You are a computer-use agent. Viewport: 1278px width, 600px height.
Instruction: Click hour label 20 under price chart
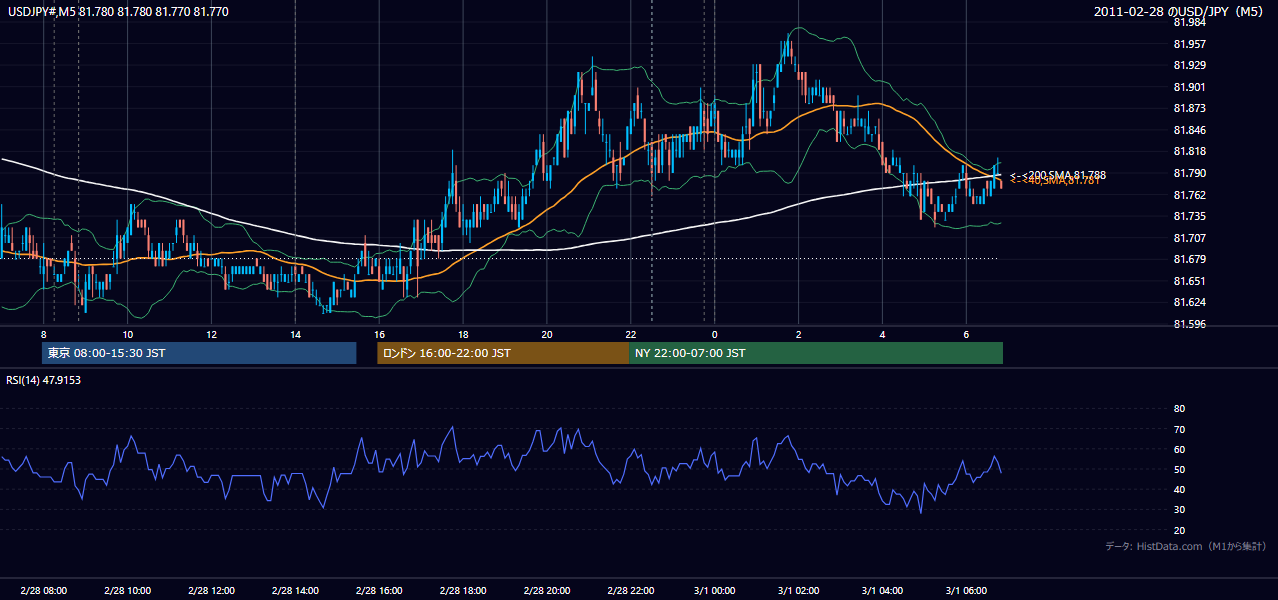[547, 334]
